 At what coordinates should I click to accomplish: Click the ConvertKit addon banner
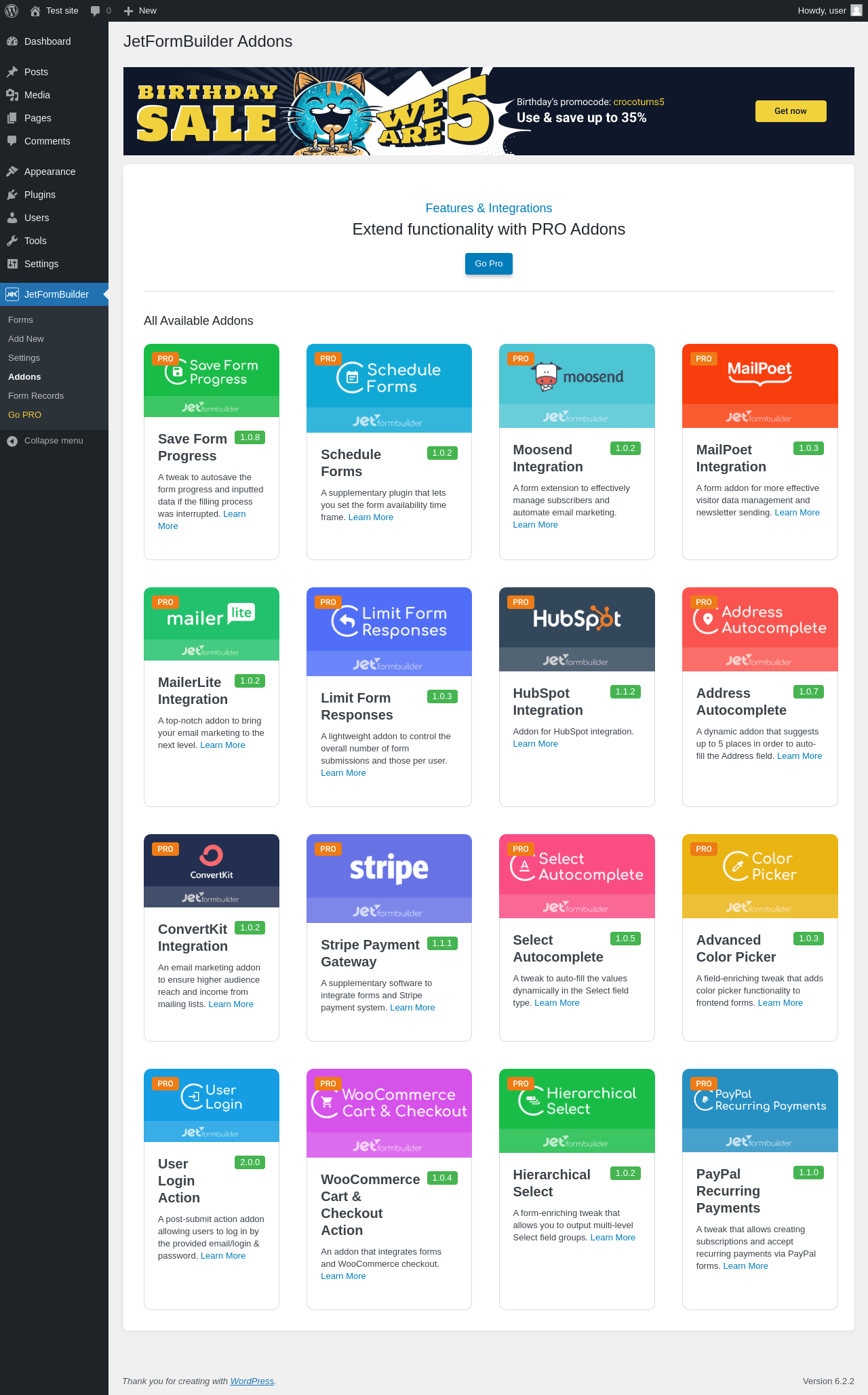[212, 871]
